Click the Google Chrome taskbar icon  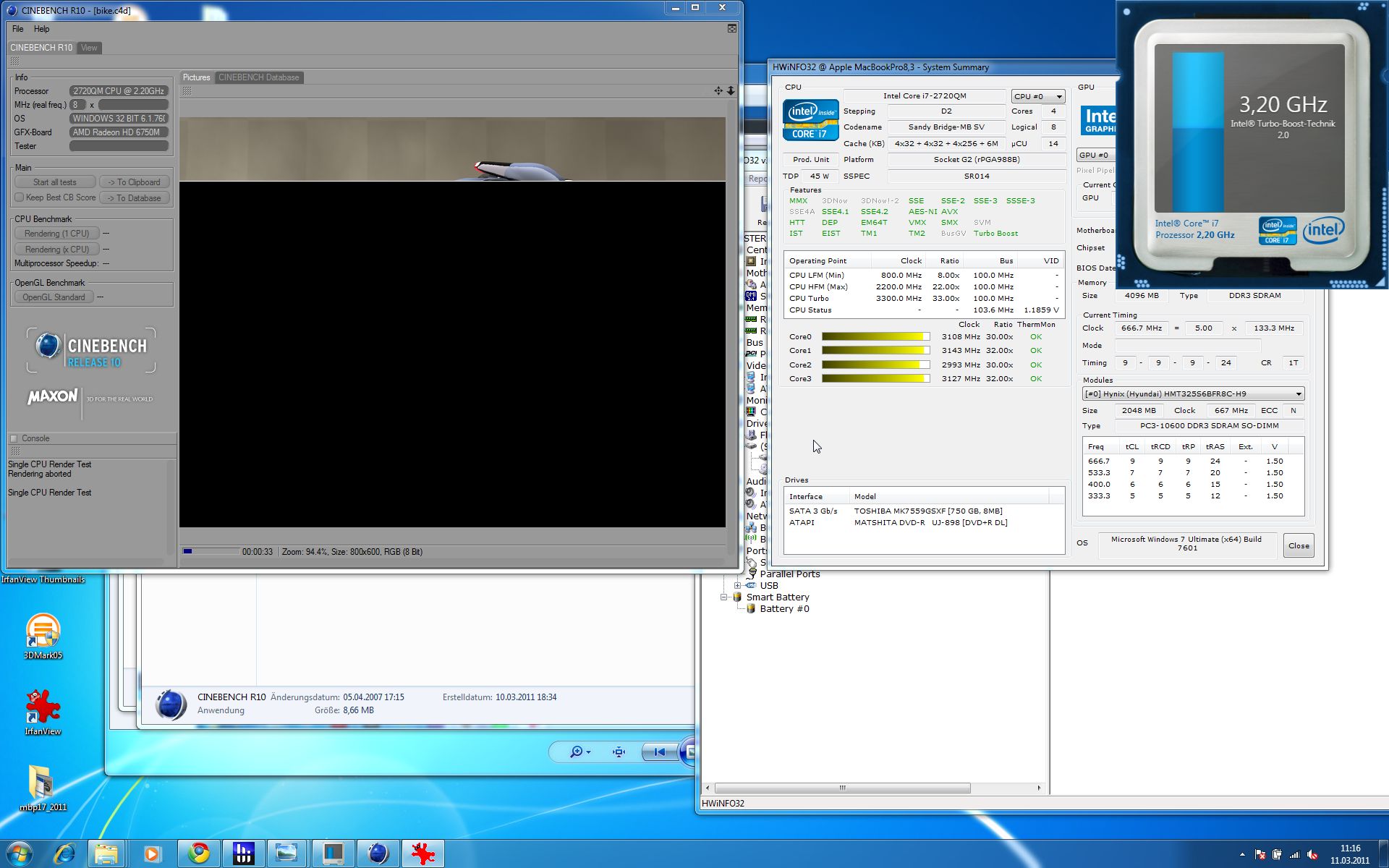[198, 854]
